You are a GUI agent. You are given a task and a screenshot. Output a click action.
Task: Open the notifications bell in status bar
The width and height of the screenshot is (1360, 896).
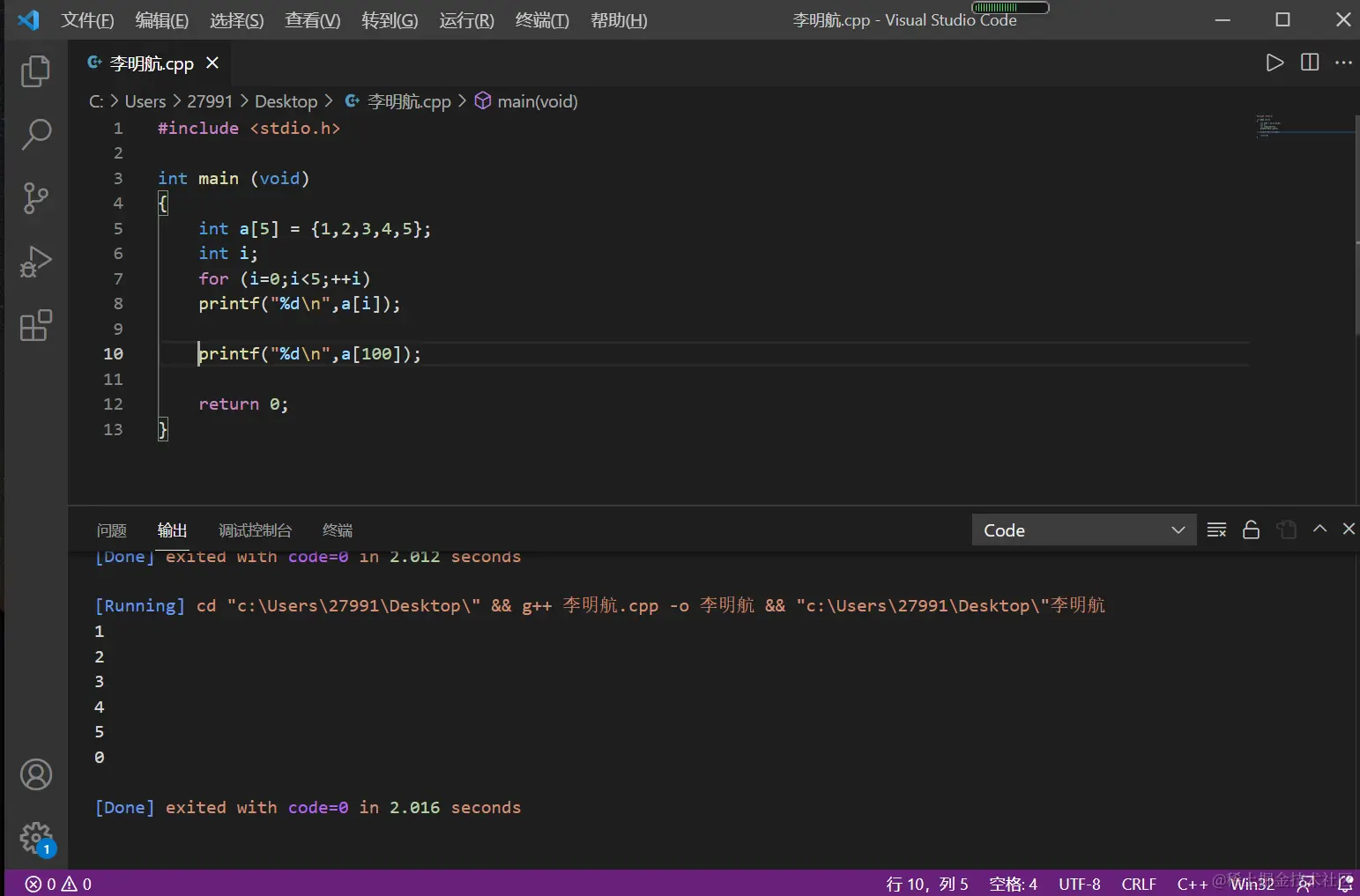tap(1345, 884)
